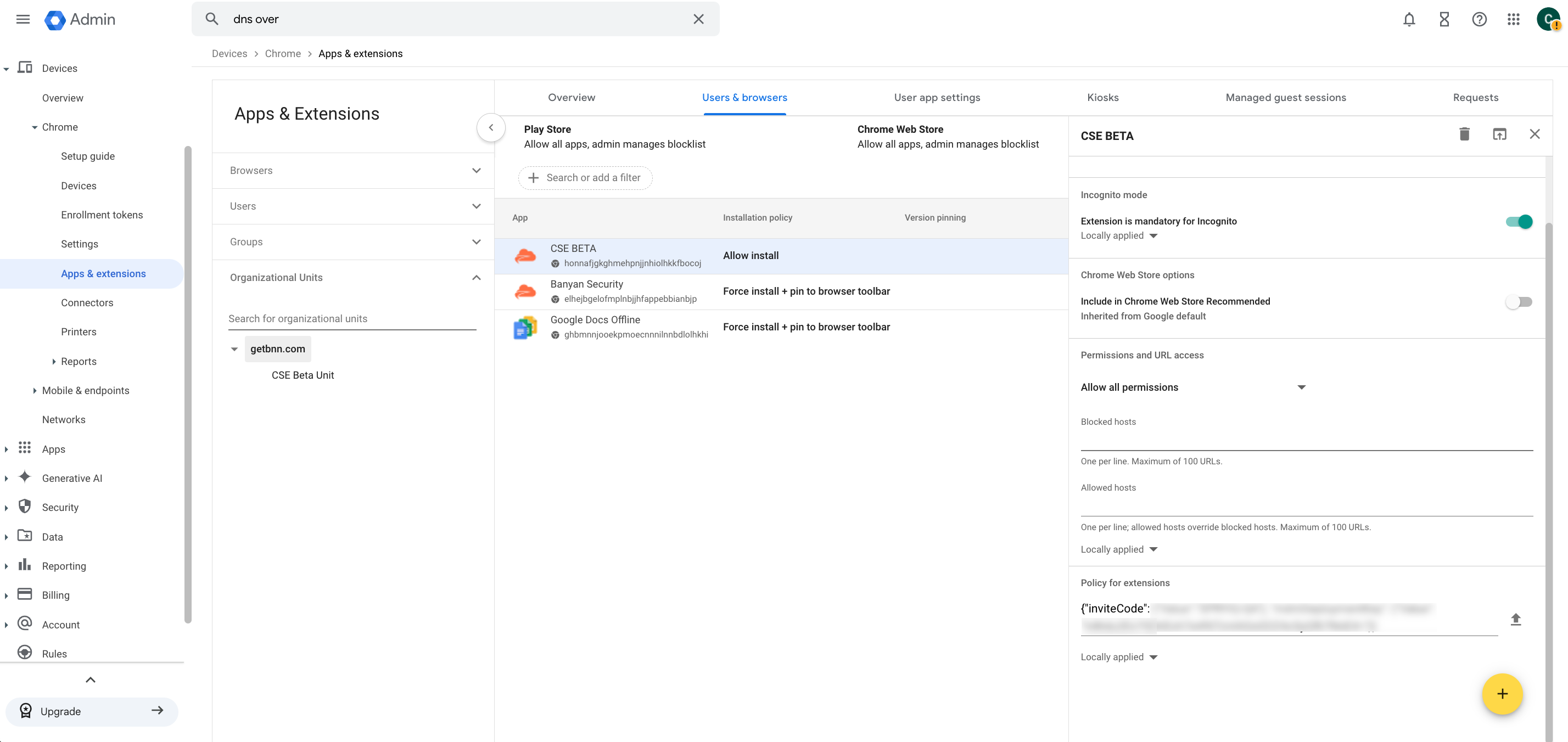Open the Kiosks tab
The width and height of the screenshot is (1568, 742).
pyautogui.click(x=1102, y=97)
